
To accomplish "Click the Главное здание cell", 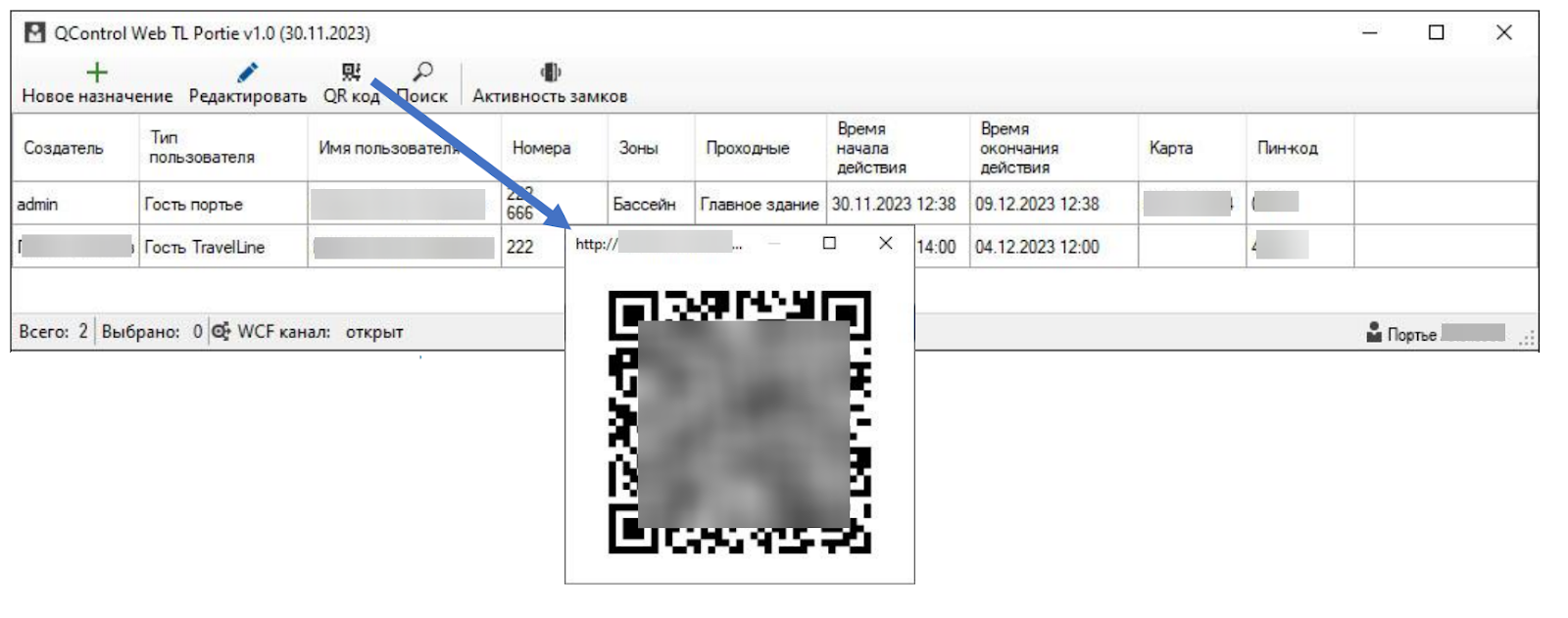I will [760, 204].
